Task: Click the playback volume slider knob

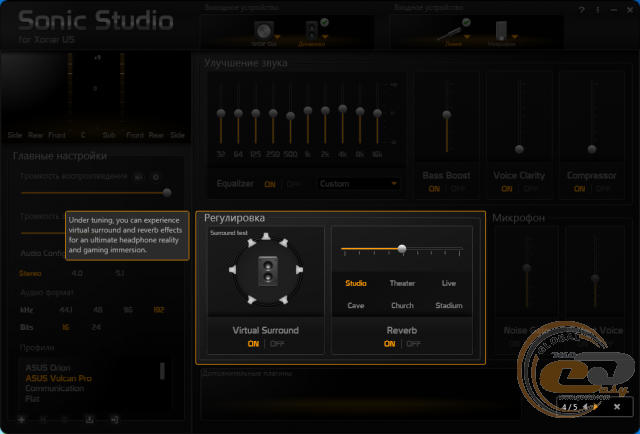Action: (167, 193)
